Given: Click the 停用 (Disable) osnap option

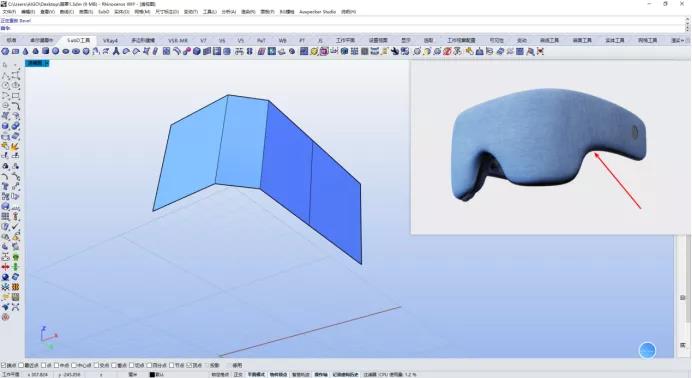Looking at the screenshot, I should [x=237, y=365].
